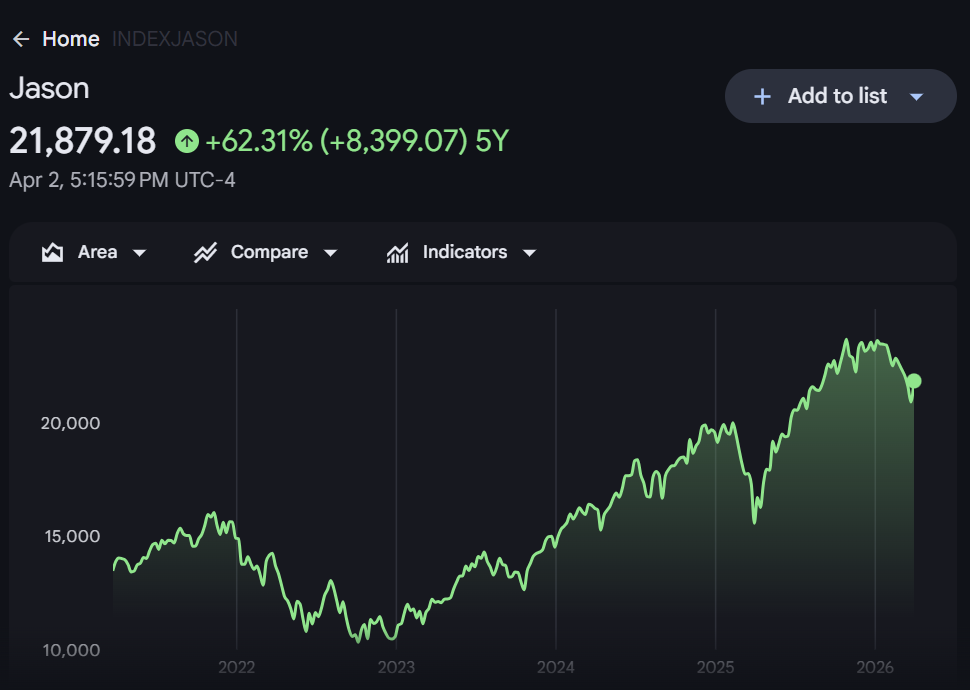This screenshot has width=970, height=690.
Task: Click the 21,879.18 index value
Action: coord(83,142)
